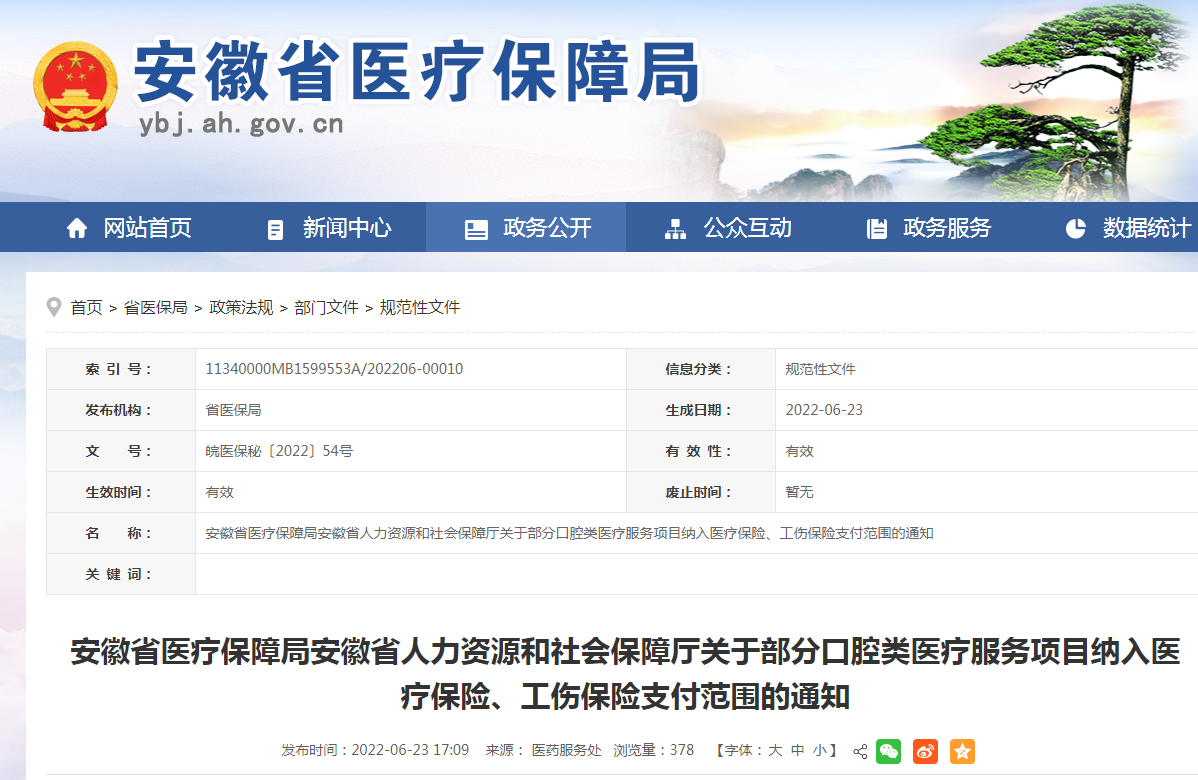Open 规范性文件 breadcrumb link

pos(419,307)
